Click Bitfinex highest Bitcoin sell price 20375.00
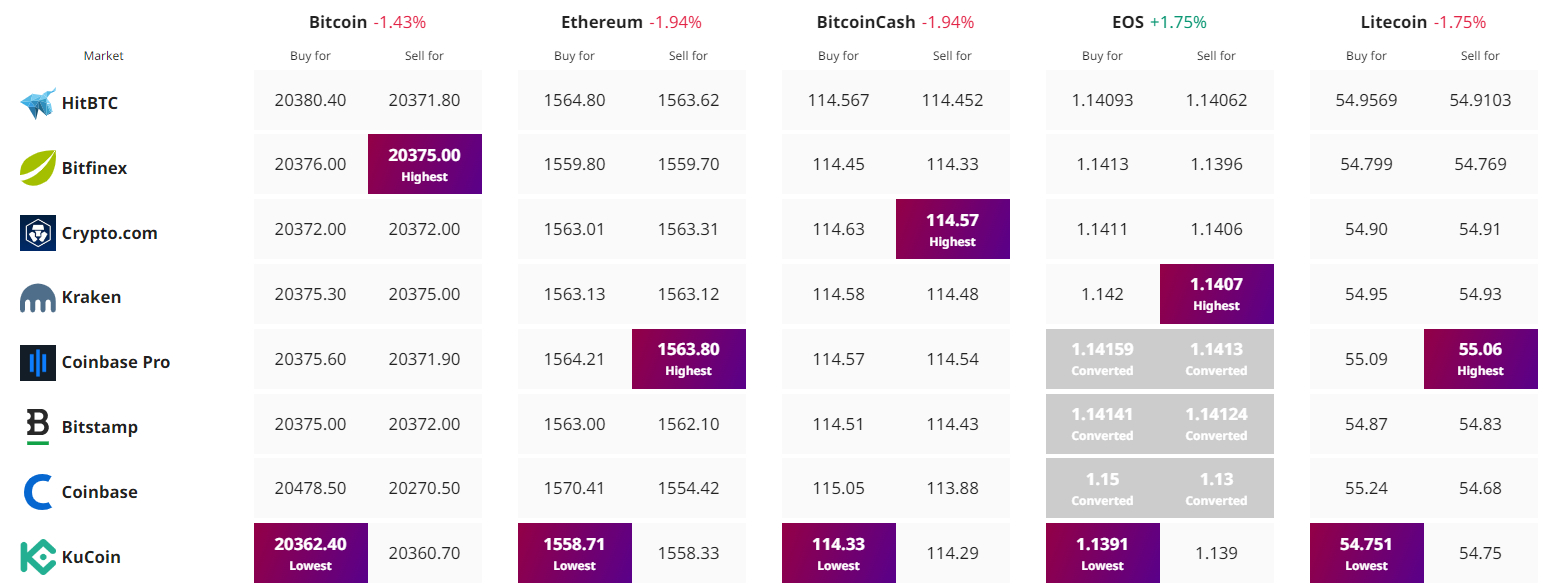Image resolution: width=1543 pixels, height=586 pixels. click(x=425, y=164)
